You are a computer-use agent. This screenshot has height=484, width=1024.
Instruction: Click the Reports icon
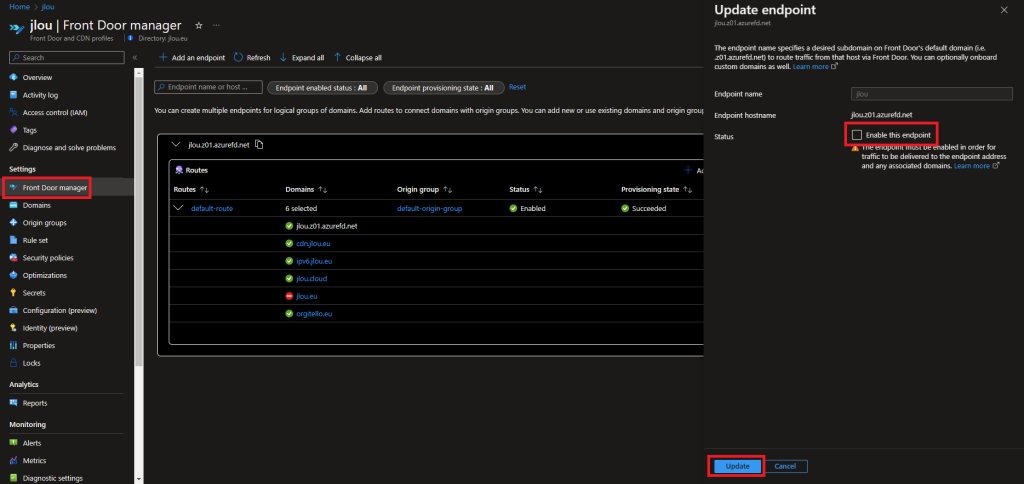pyautogui.click(x=14, y=403)
